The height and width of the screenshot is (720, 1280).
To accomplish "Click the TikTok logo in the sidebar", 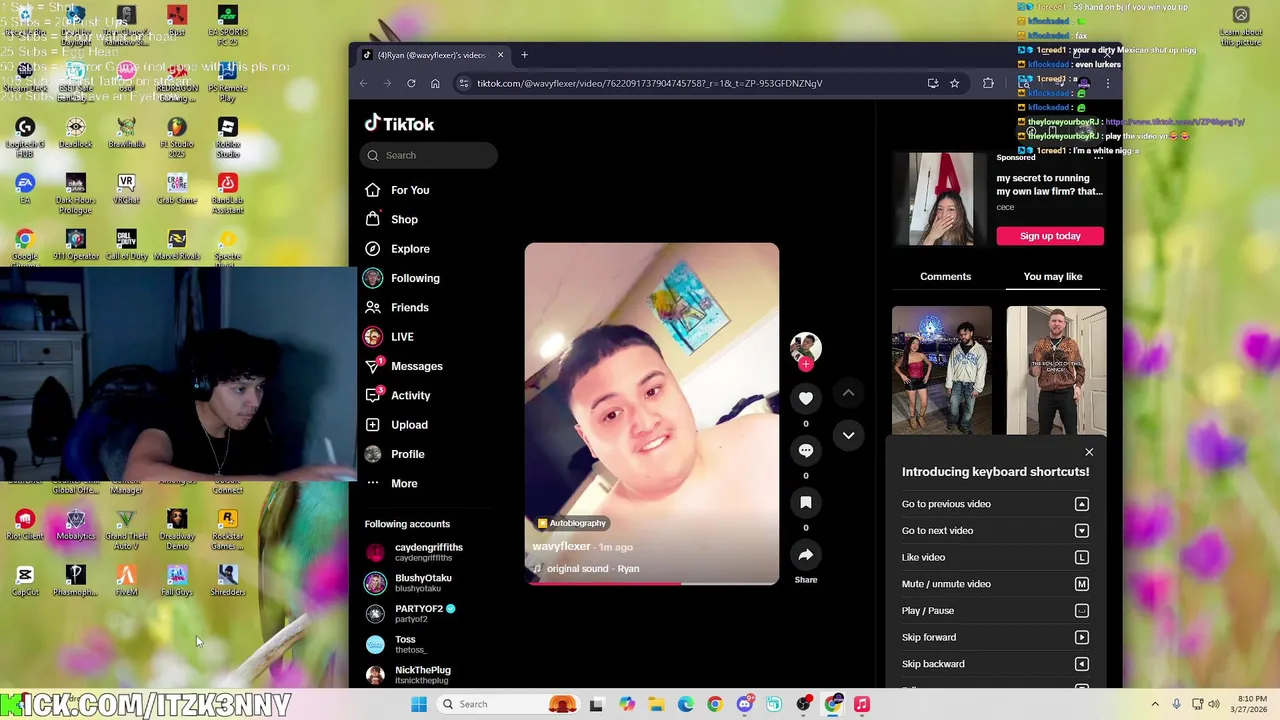I will click(399, 124).
